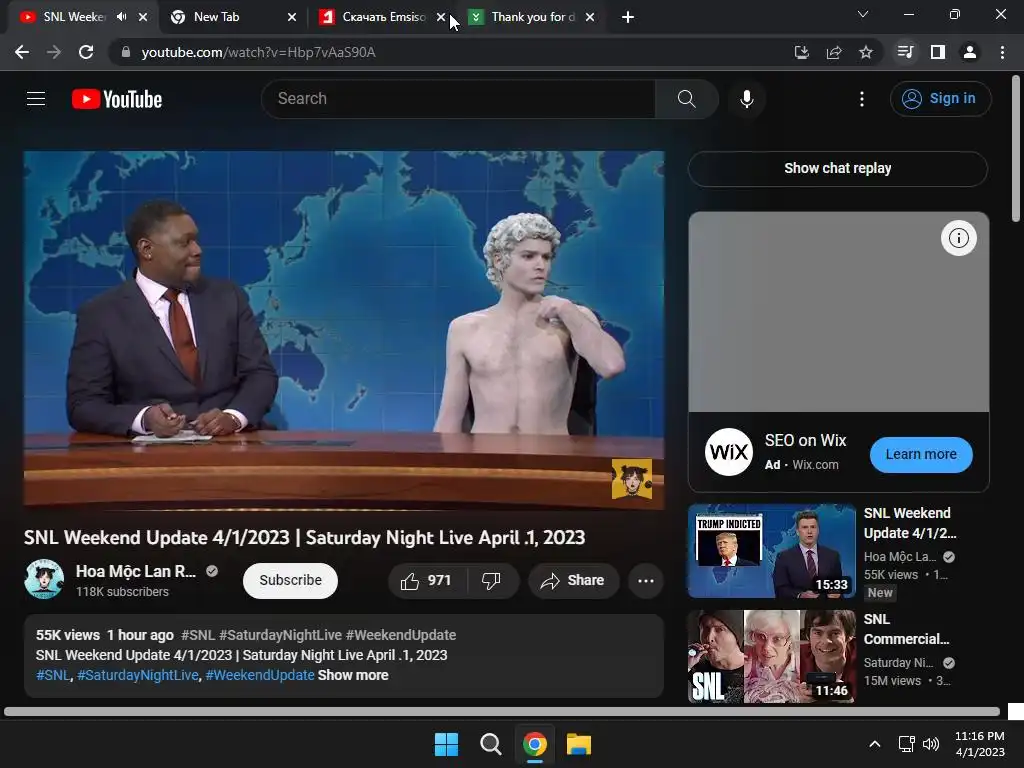Reload the YouTube page

click(86, 52)
